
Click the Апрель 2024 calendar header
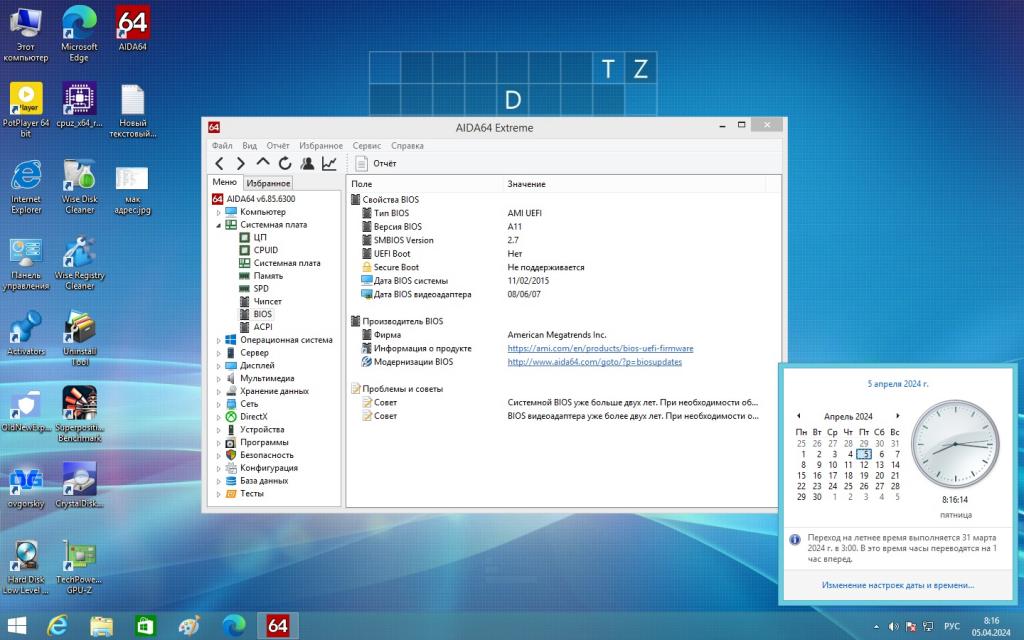click(848, 417)
